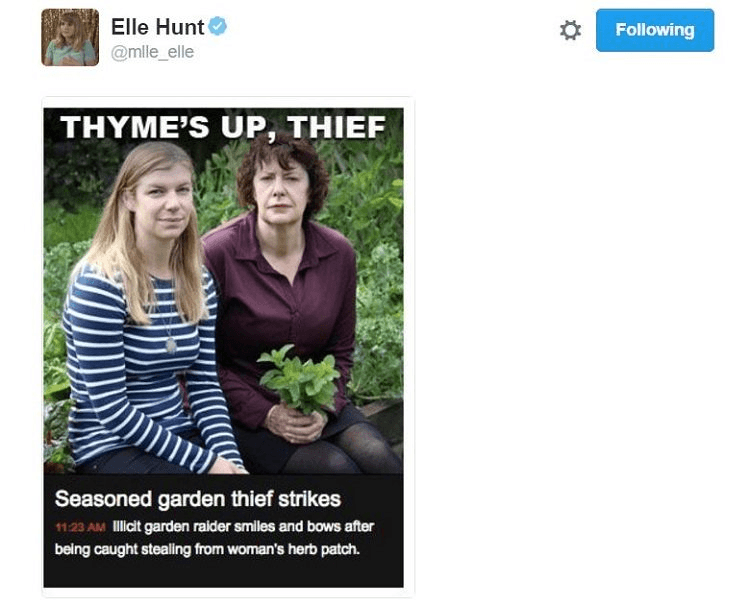
Task: Open Elle Hunt's profile avatar
Action: (70, 37)
